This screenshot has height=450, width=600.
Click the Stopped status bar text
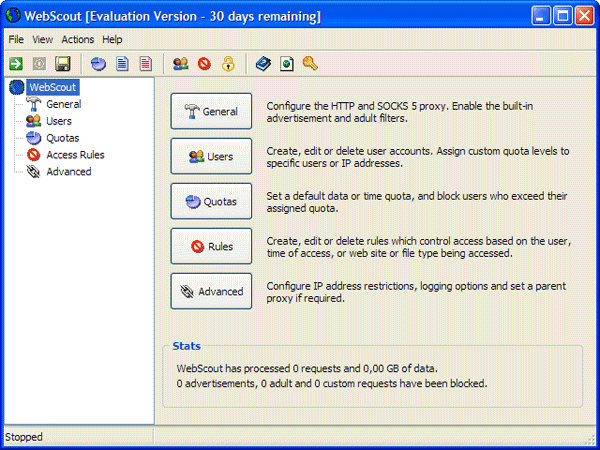click(x=24, y=437)
